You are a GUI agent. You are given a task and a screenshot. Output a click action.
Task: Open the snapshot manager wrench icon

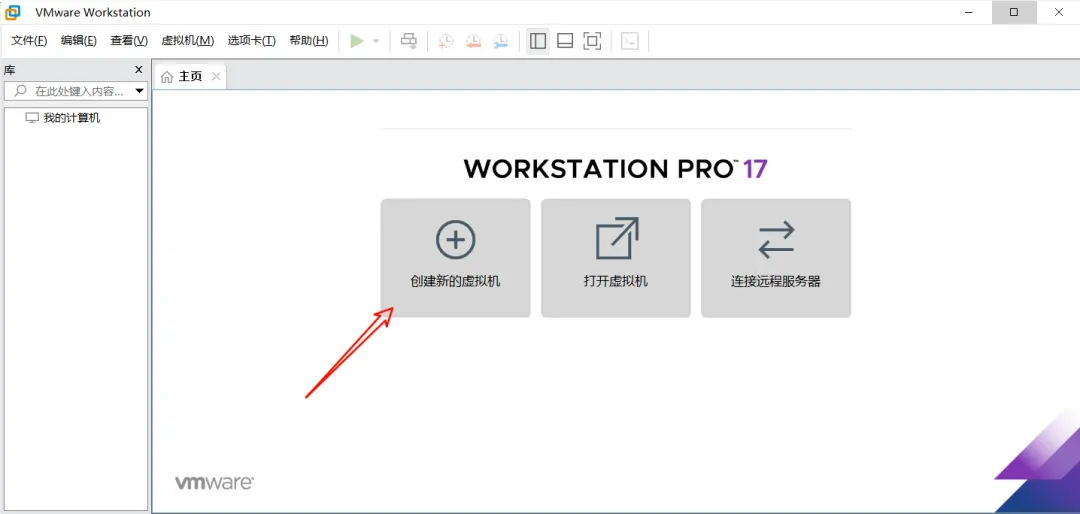tap(501, 41)
